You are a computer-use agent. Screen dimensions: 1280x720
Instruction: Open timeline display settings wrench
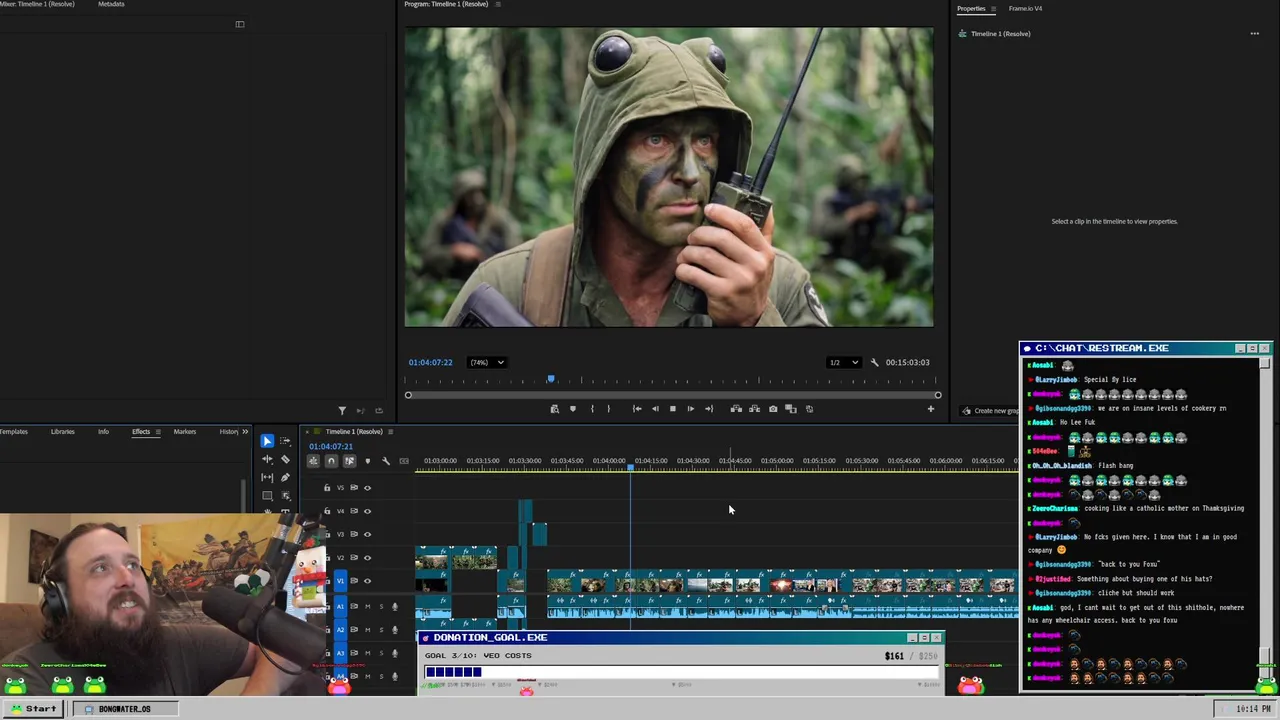(386, 461)
